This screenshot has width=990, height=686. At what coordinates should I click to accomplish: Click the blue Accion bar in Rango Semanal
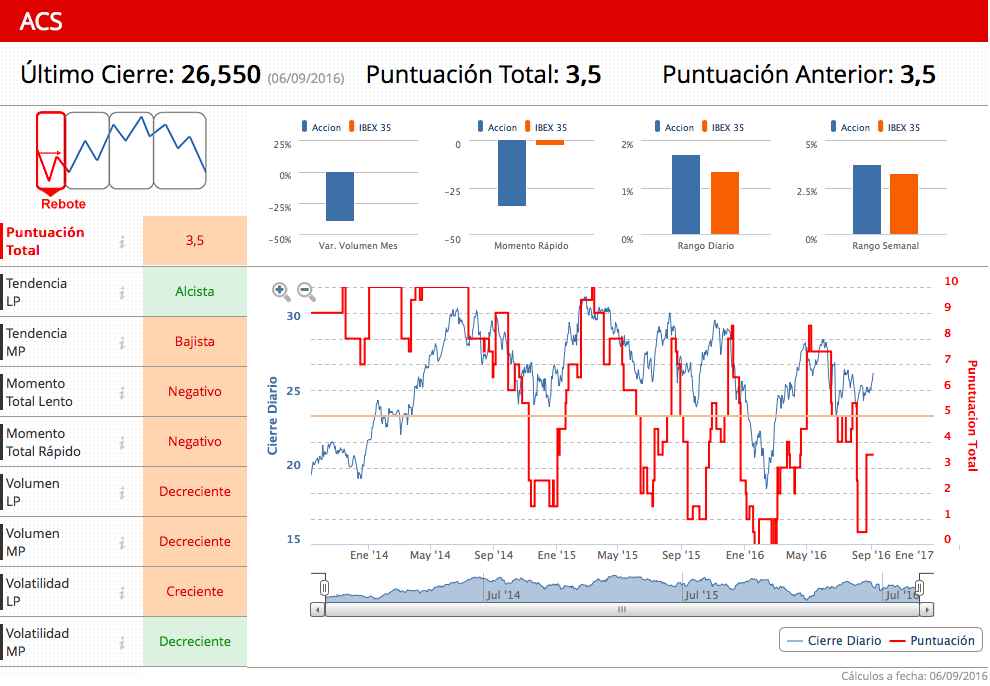point(867,199)
